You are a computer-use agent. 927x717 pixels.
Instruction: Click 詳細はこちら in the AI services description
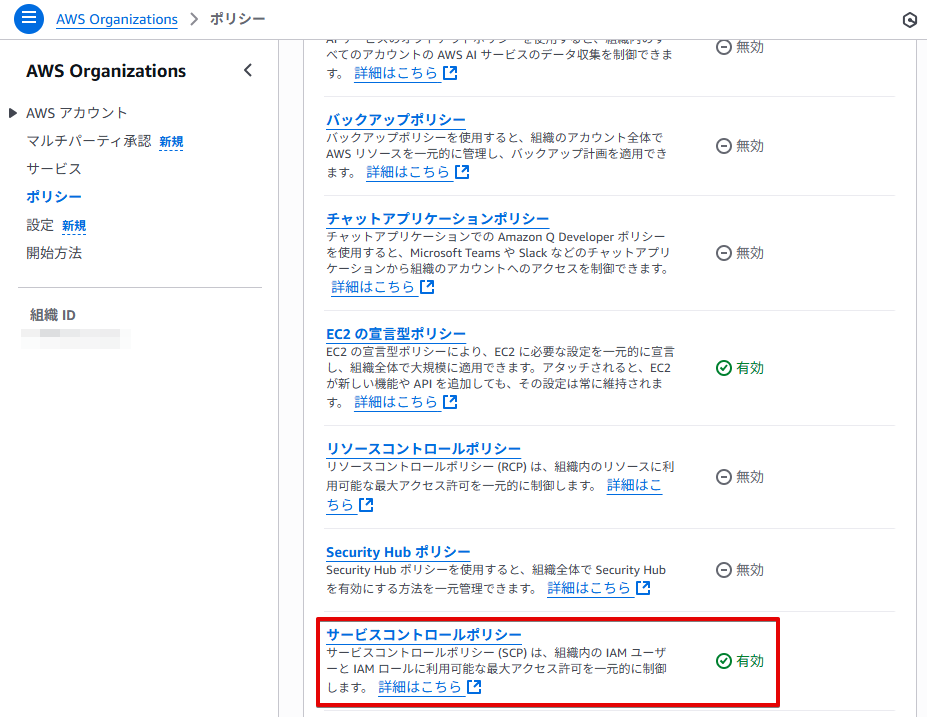coord(396,73)
